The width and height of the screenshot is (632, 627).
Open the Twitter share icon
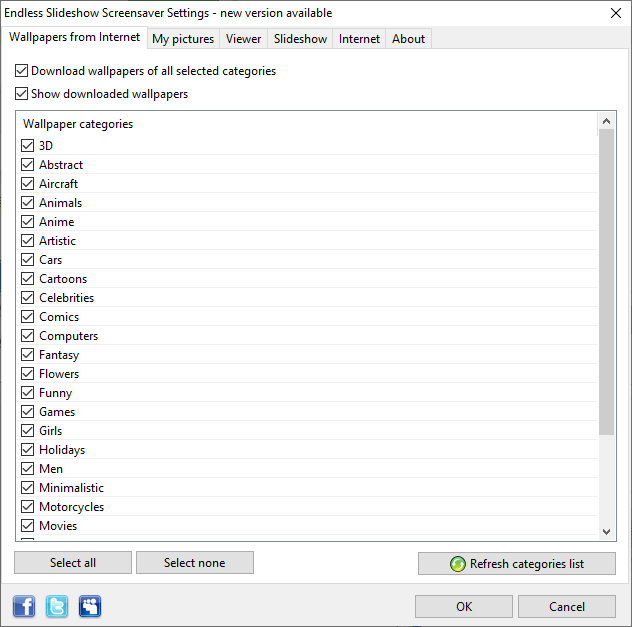(57, 606)
